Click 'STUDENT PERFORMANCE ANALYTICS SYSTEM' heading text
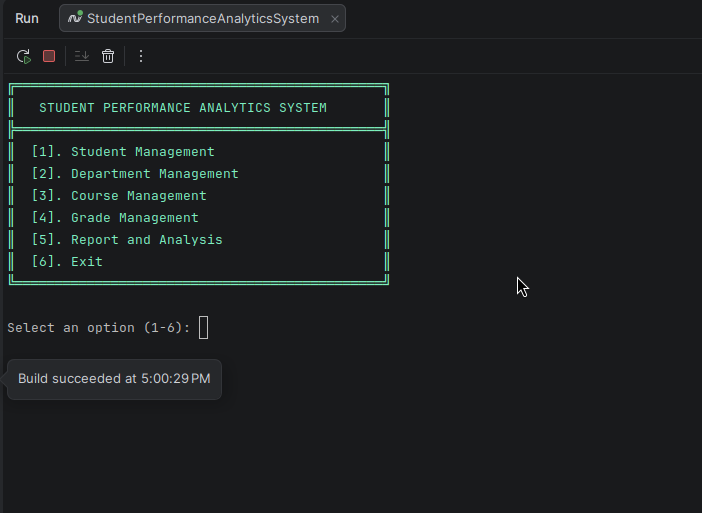This screenshot has width=702, height=513. [183, 108]
